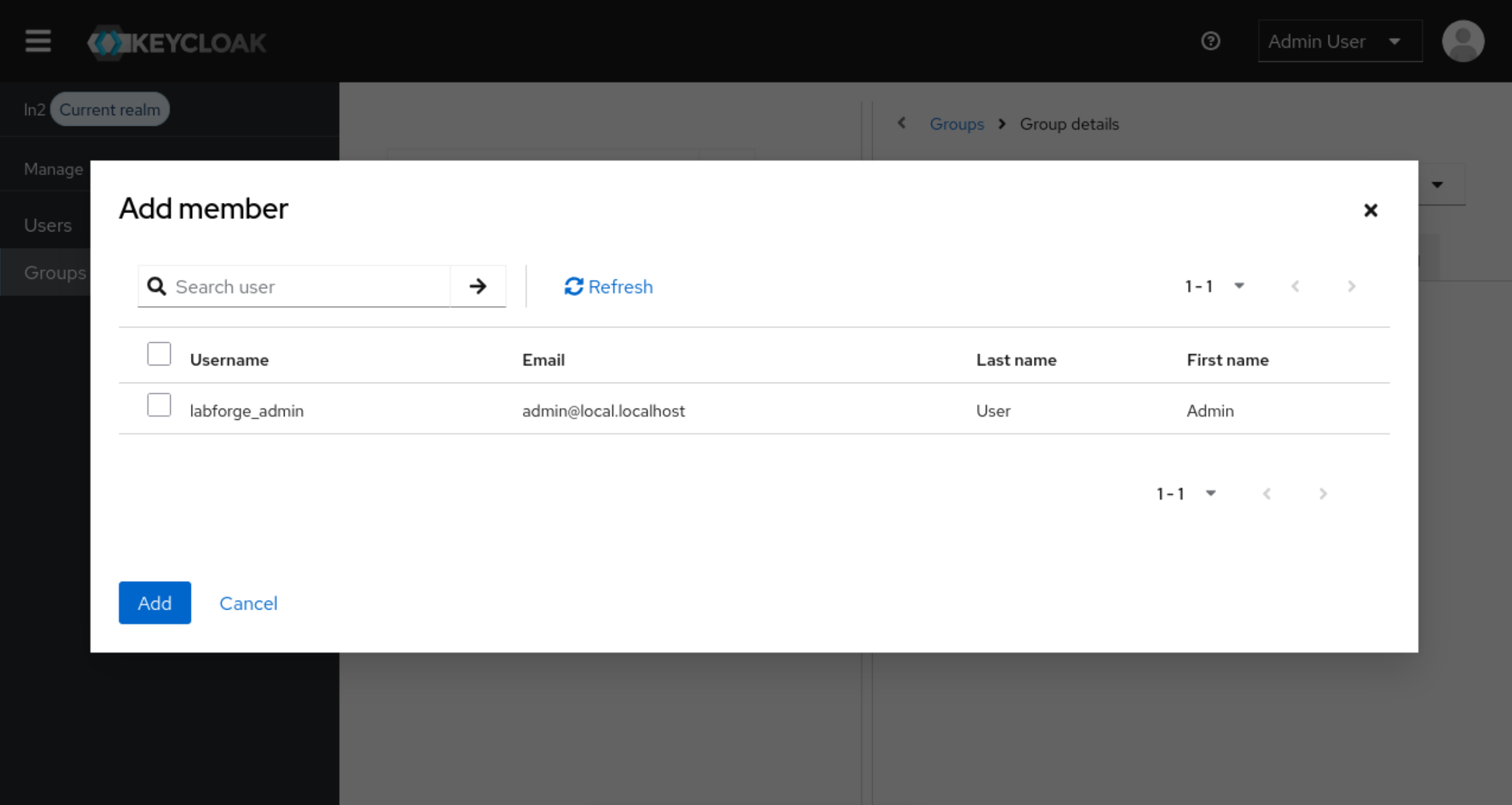The width and height of the screenshot is (1512, 805).
Task: Click the Cancel link
Action: tap(248, 603)
